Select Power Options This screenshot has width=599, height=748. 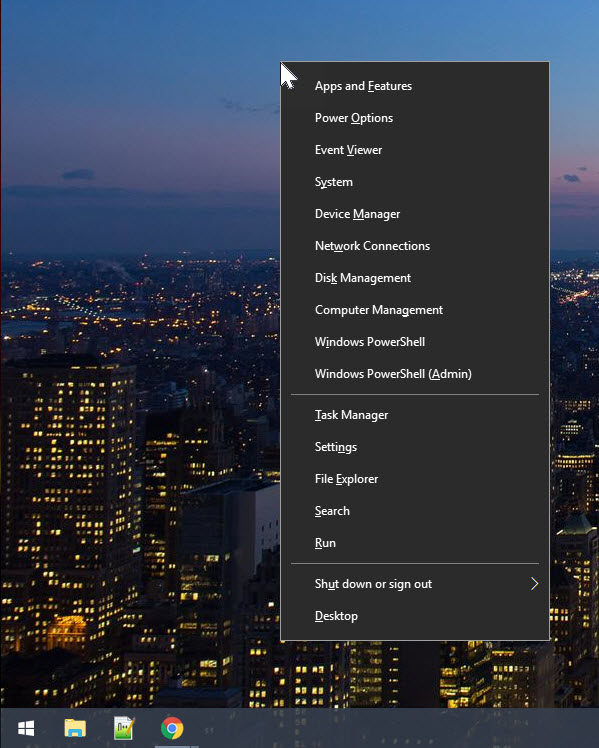[x=415, y=118]
